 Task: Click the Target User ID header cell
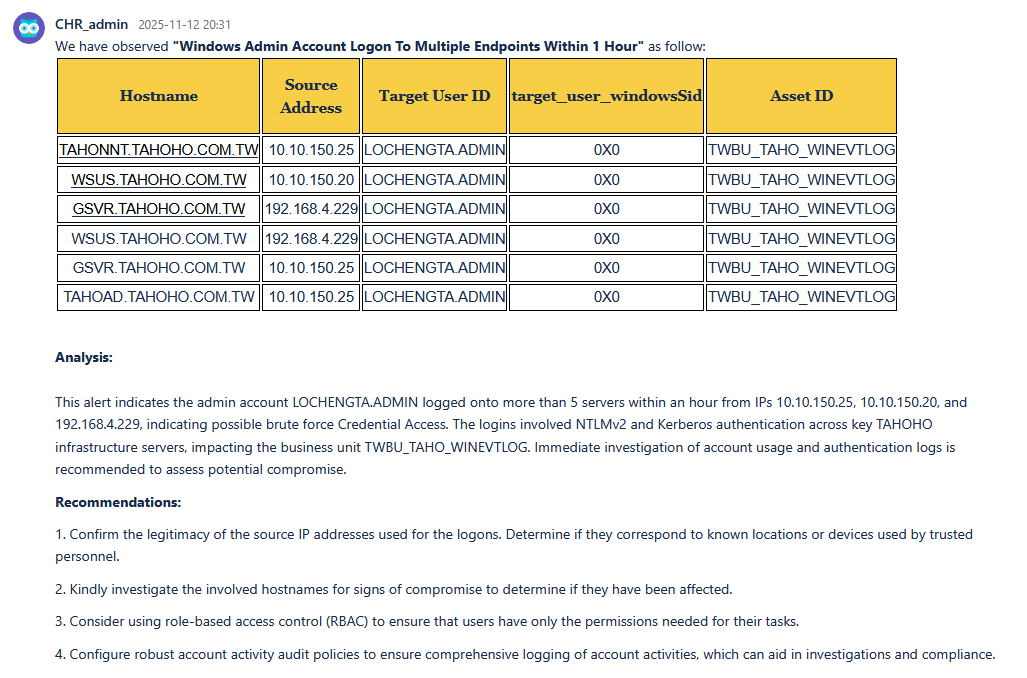click(434, 96)
